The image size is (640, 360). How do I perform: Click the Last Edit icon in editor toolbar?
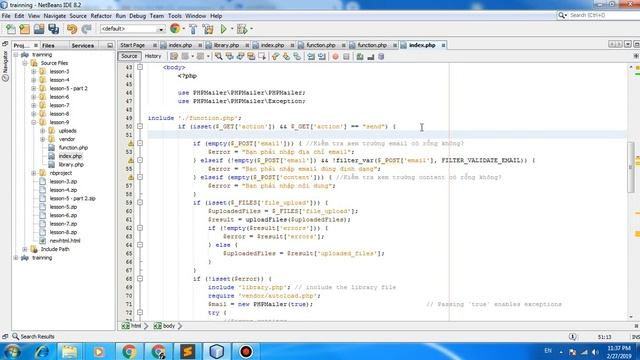pyautogui.click(x=174, y=56)
